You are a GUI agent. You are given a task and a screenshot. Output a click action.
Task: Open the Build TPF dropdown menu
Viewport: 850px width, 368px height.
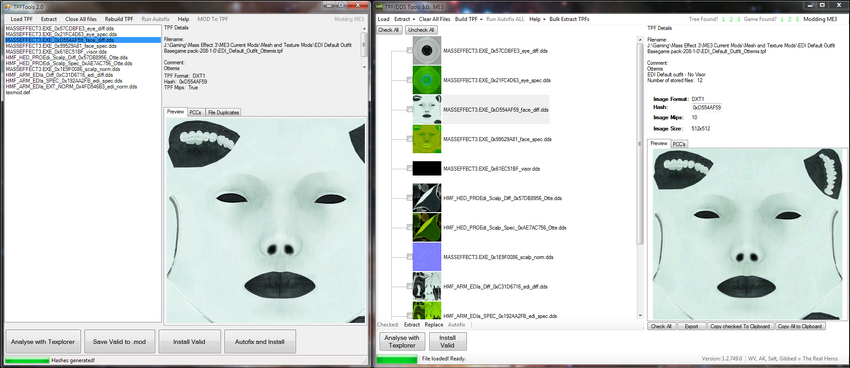pyautogui.click(x=468, y=19)
